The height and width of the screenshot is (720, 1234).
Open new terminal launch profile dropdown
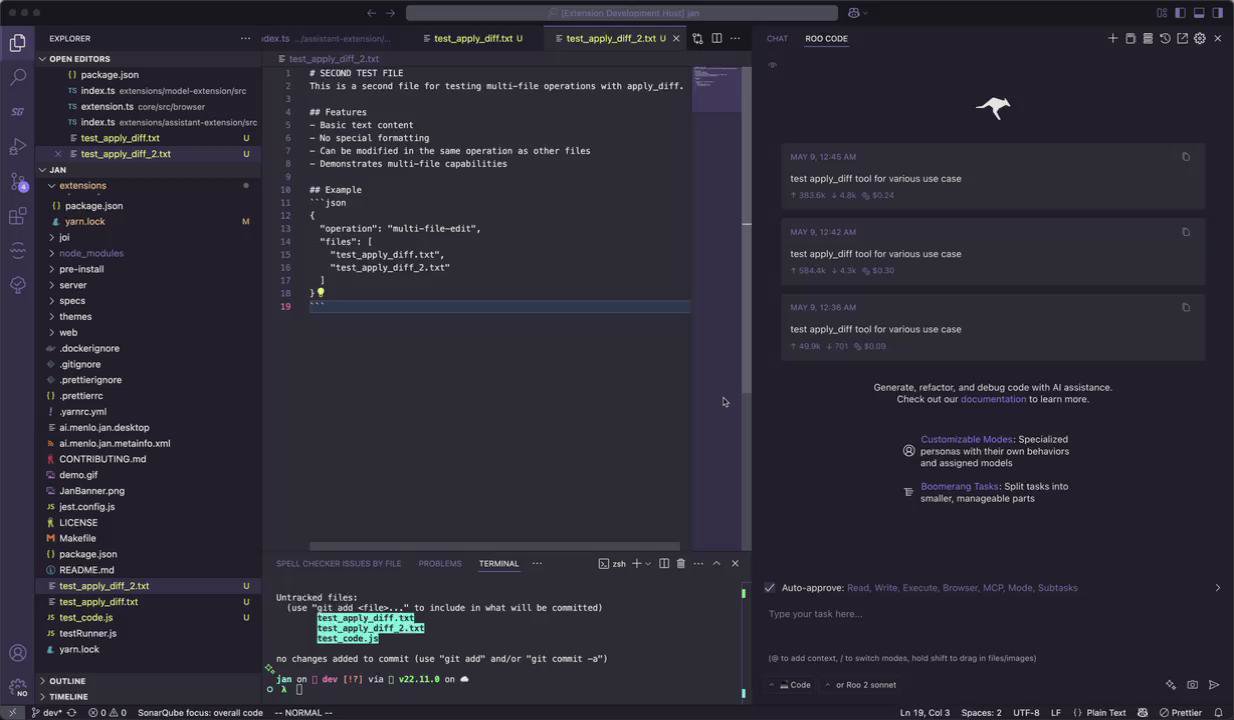coord(648,563)
